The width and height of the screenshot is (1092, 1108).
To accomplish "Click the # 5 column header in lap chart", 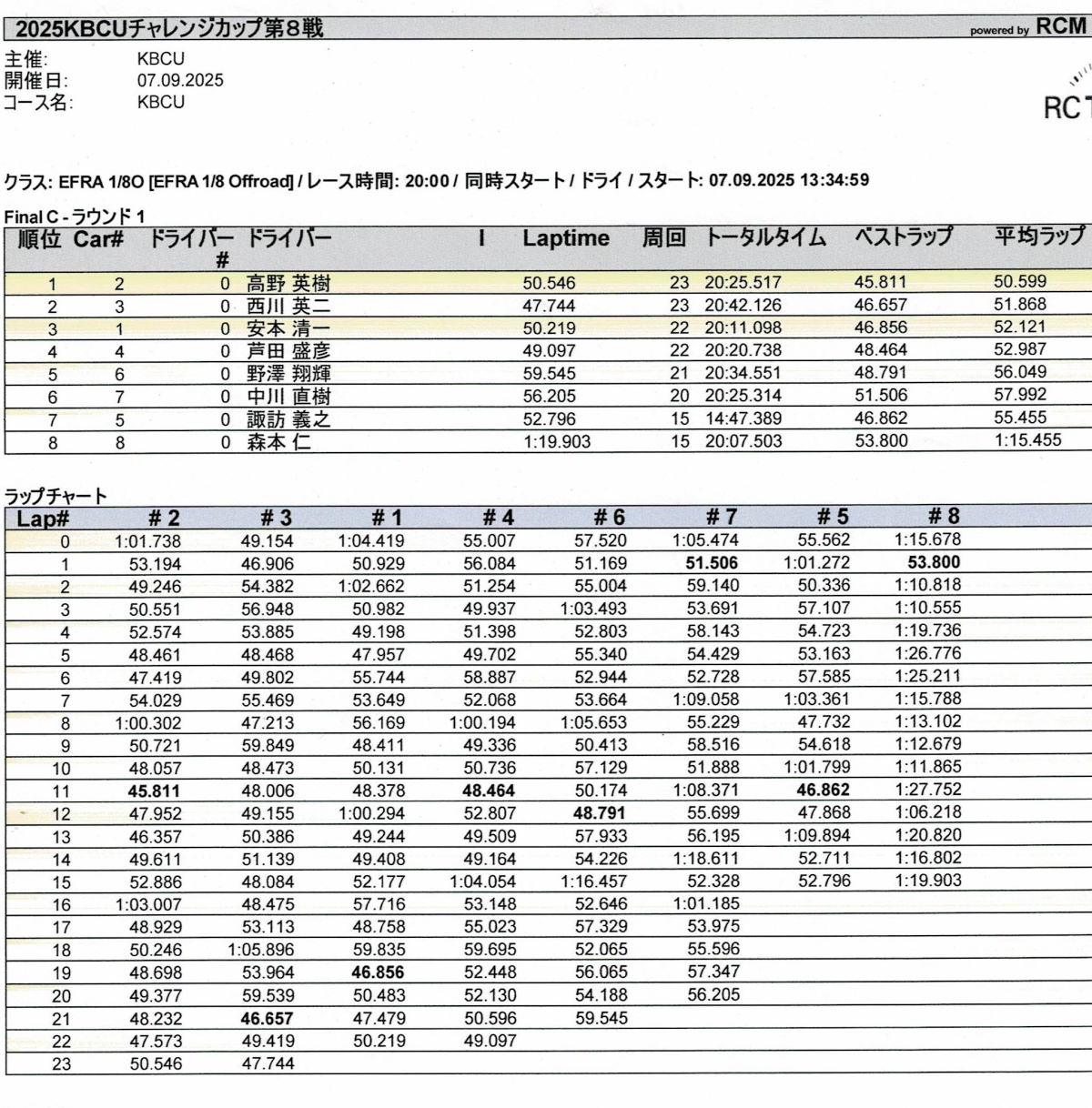I will pos(833,518).
